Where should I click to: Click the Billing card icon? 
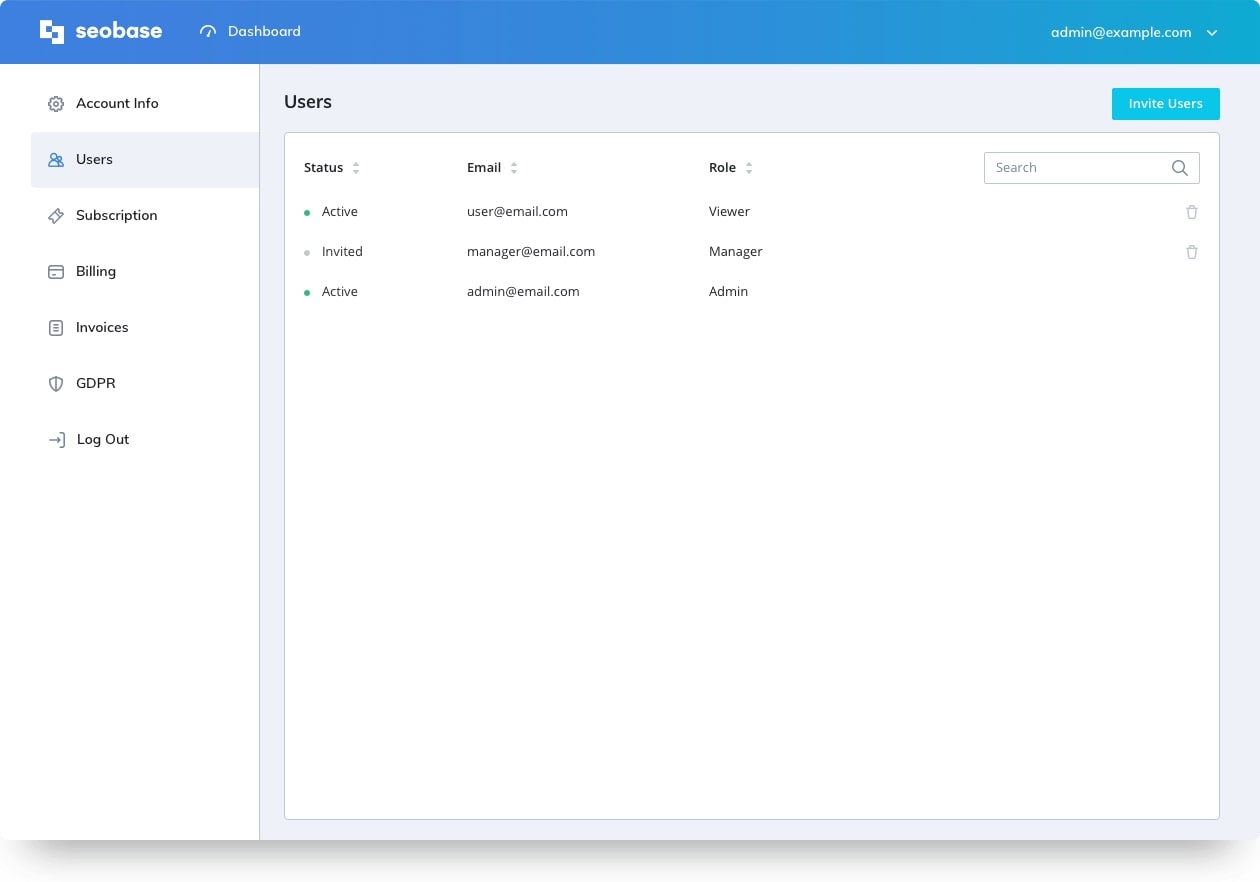click(x=56, y=272)
